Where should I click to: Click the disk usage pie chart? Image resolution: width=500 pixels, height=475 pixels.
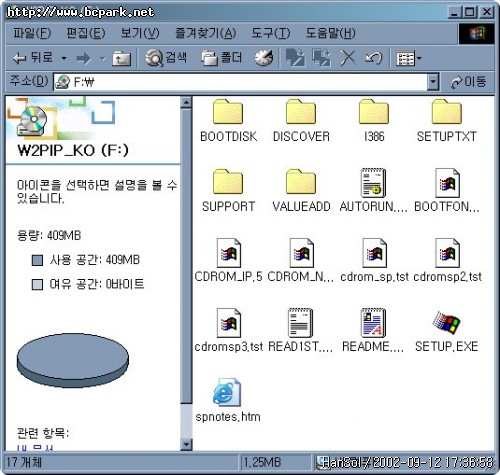(x=73, y=360)
